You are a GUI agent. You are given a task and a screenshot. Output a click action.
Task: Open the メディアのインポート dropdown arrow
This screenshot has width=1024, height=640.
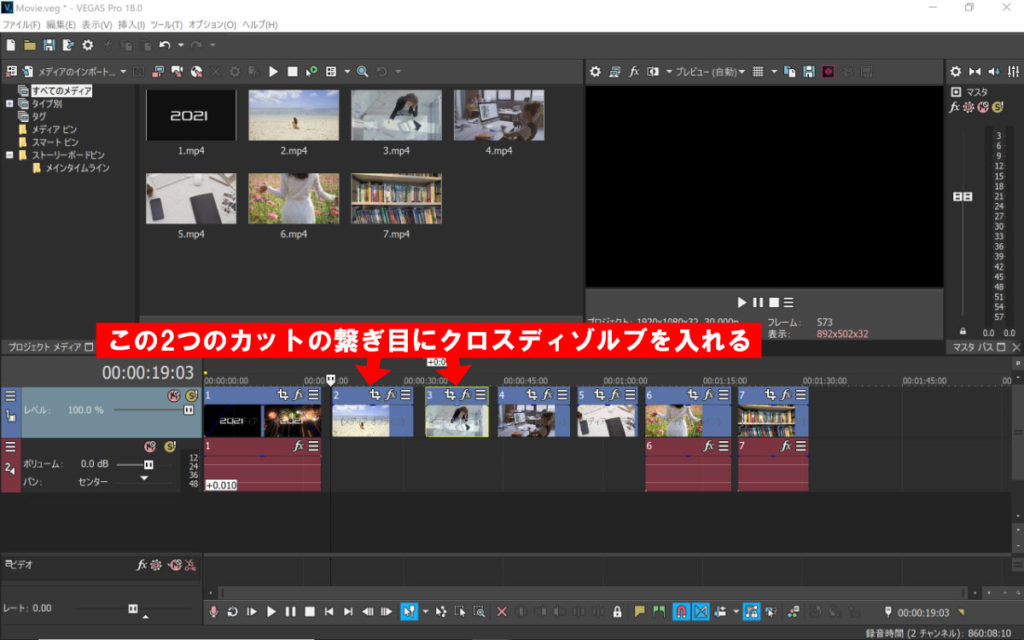tap(123, 72)
